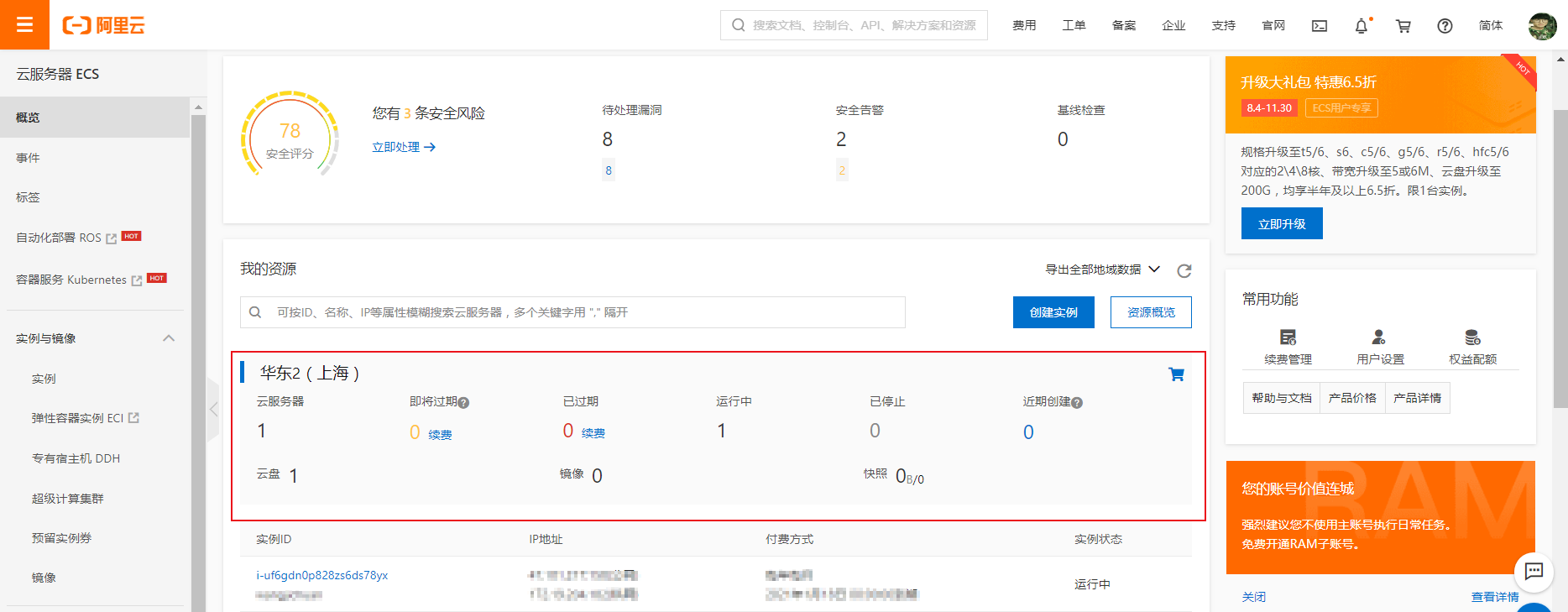
Task: Refresh my resources list
Action: click(x=1184, y=270)
